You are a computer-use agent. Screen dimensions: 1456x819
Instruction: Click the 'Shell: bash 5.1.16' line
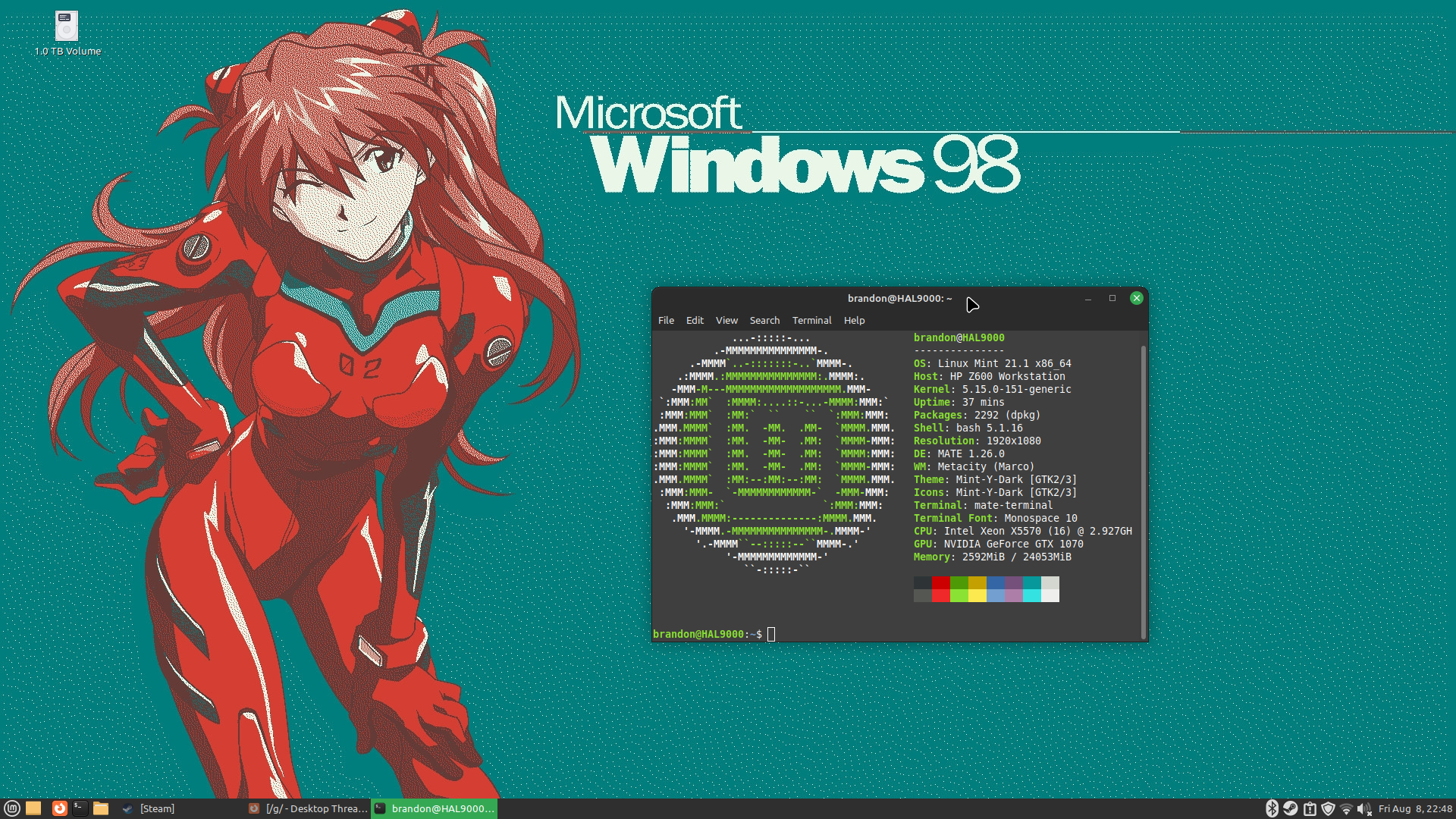pos(968,428)
